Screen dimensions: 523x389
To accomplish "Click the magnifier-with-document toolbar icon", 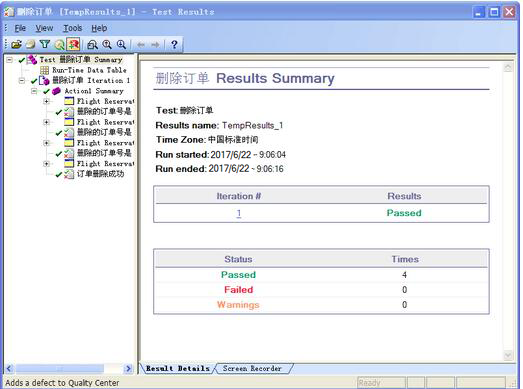I will click(x=92, y=44).
